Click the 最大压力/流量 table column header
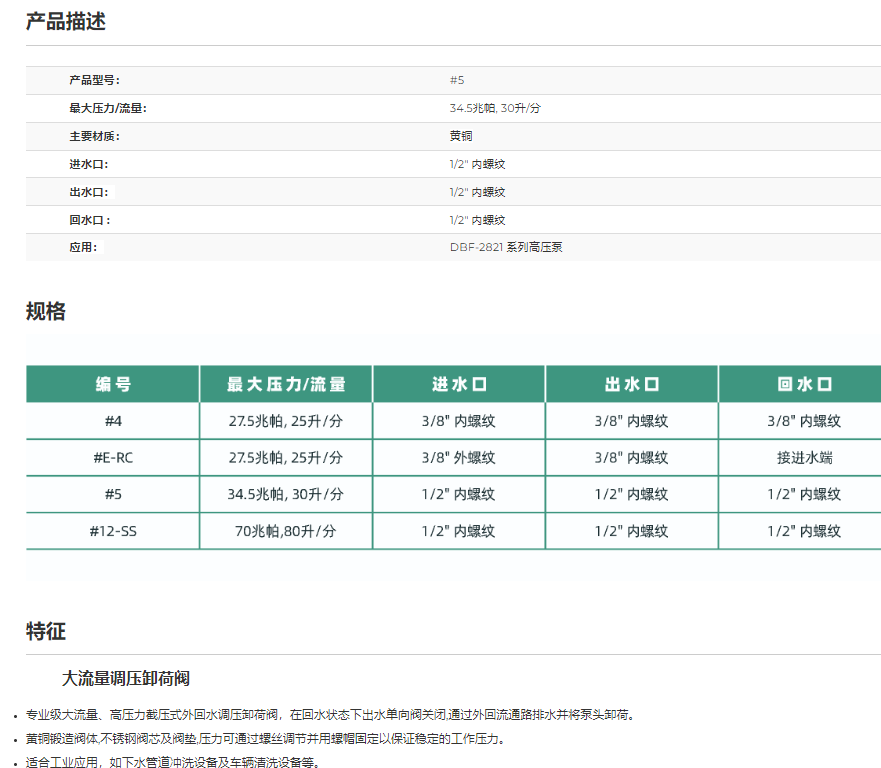Image resolution: width=881 pixels, height=768 pixels. (x=286, y=384)
